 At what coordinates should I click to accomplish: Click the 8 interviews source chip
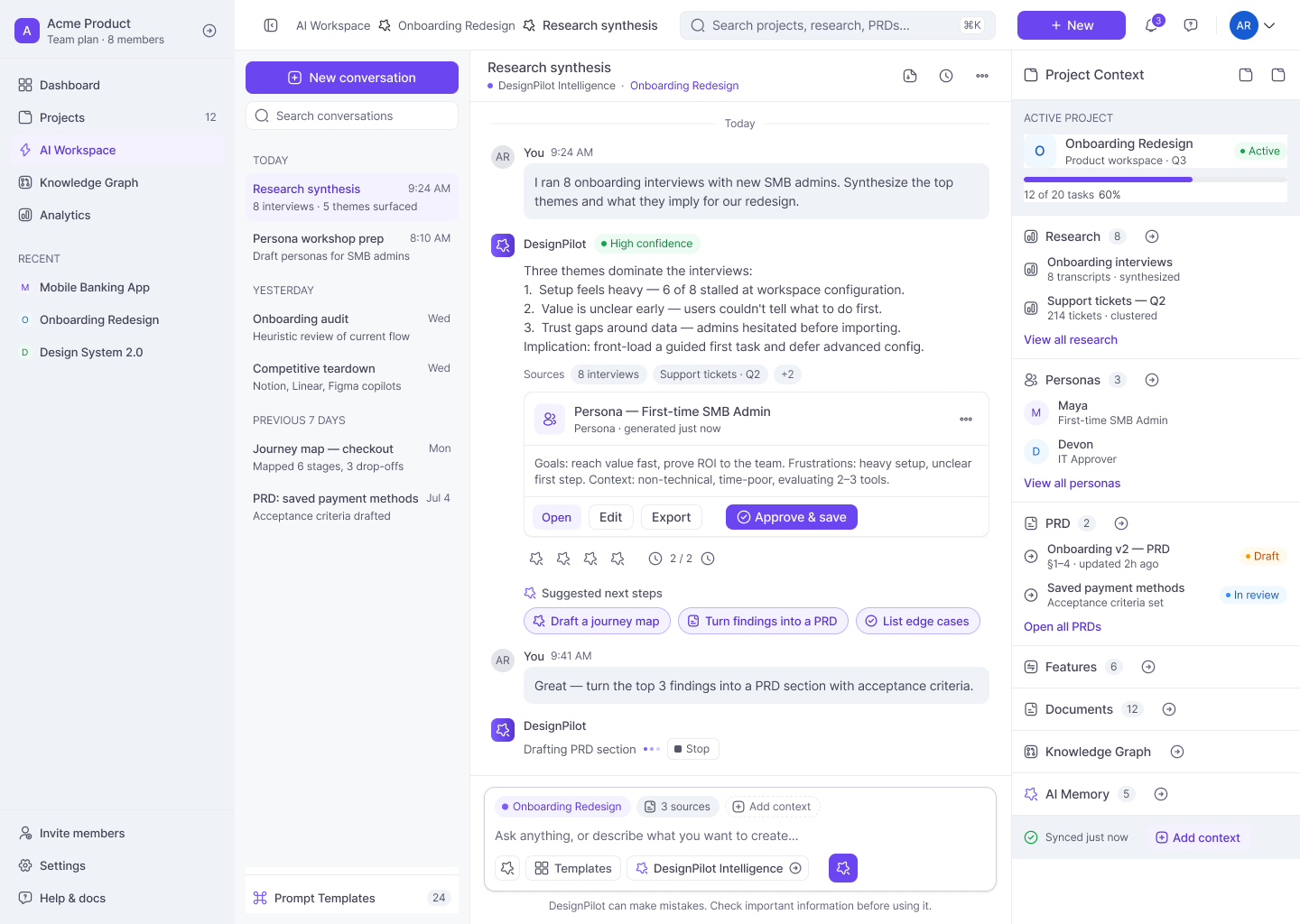[608, 374]
